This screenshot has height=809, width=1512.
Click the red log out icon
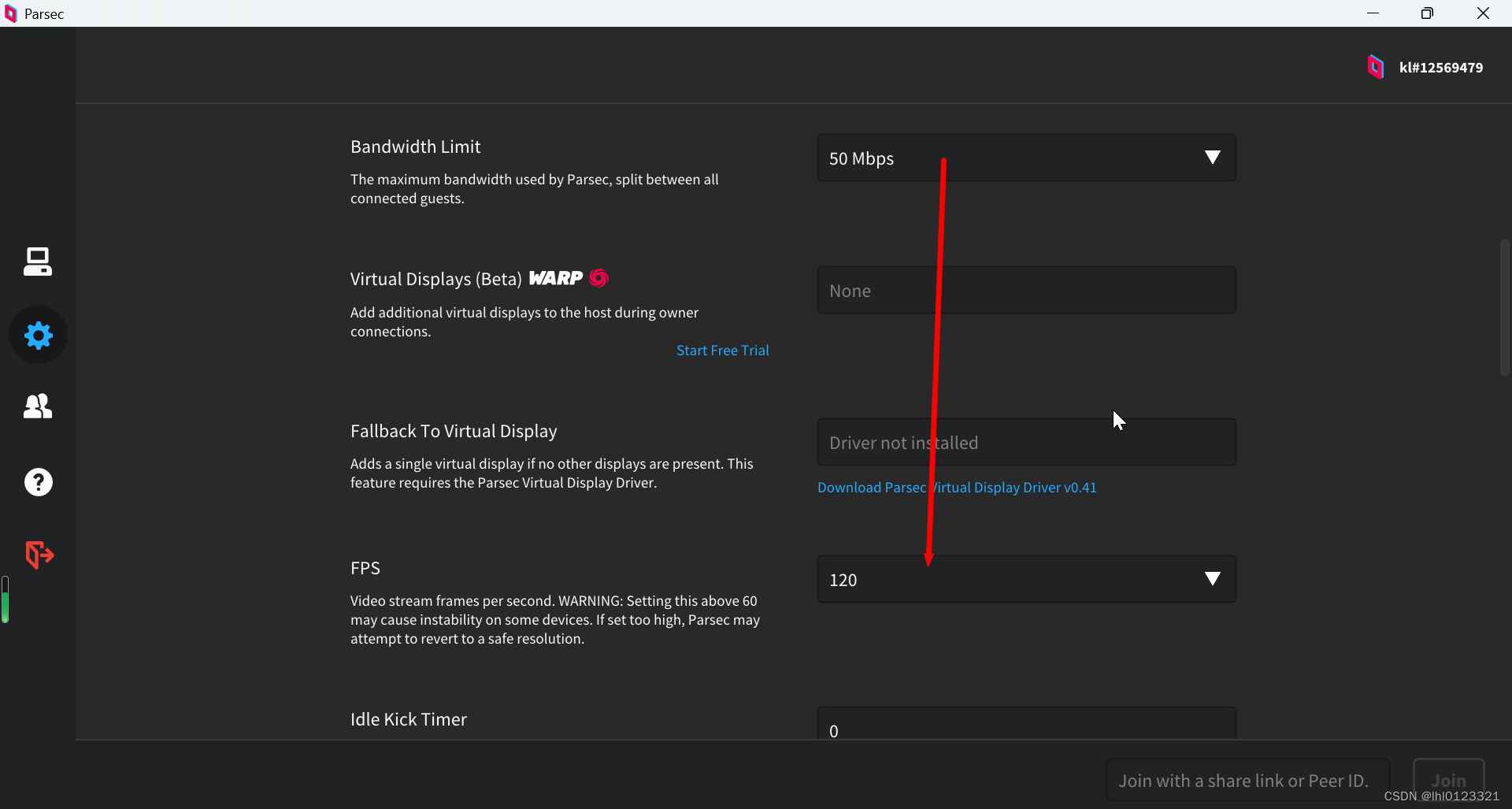tap(39, 555)
